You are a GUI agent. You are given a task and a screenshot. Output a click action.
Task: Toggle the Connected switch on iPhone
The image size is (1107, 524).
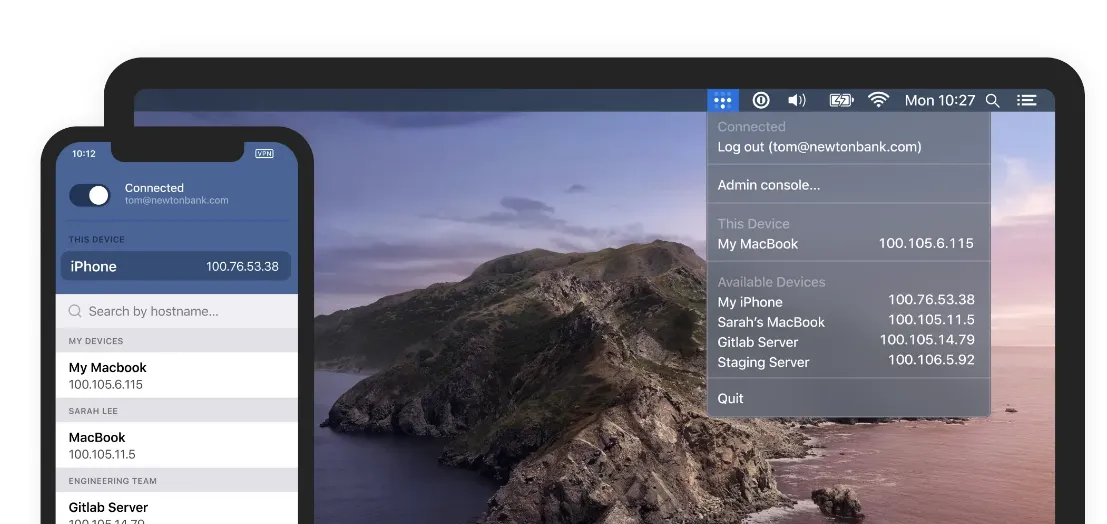point(90,195)
